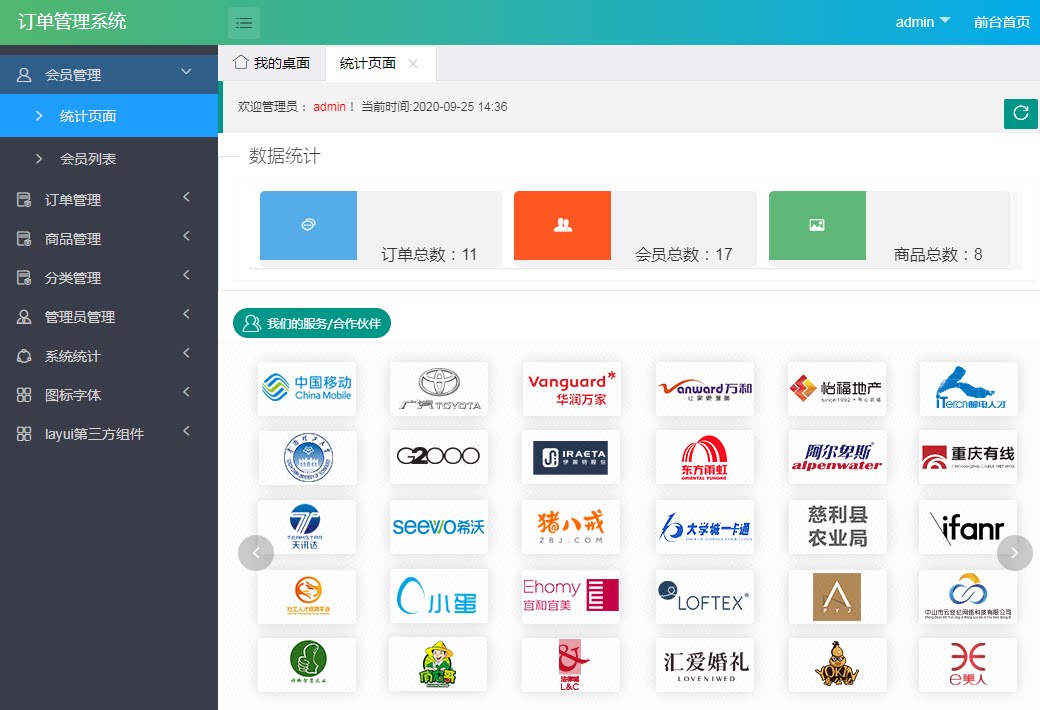Click the 怡福地产 logo
The height and width of the screenshot is (710, 1040).
point(837,389)
